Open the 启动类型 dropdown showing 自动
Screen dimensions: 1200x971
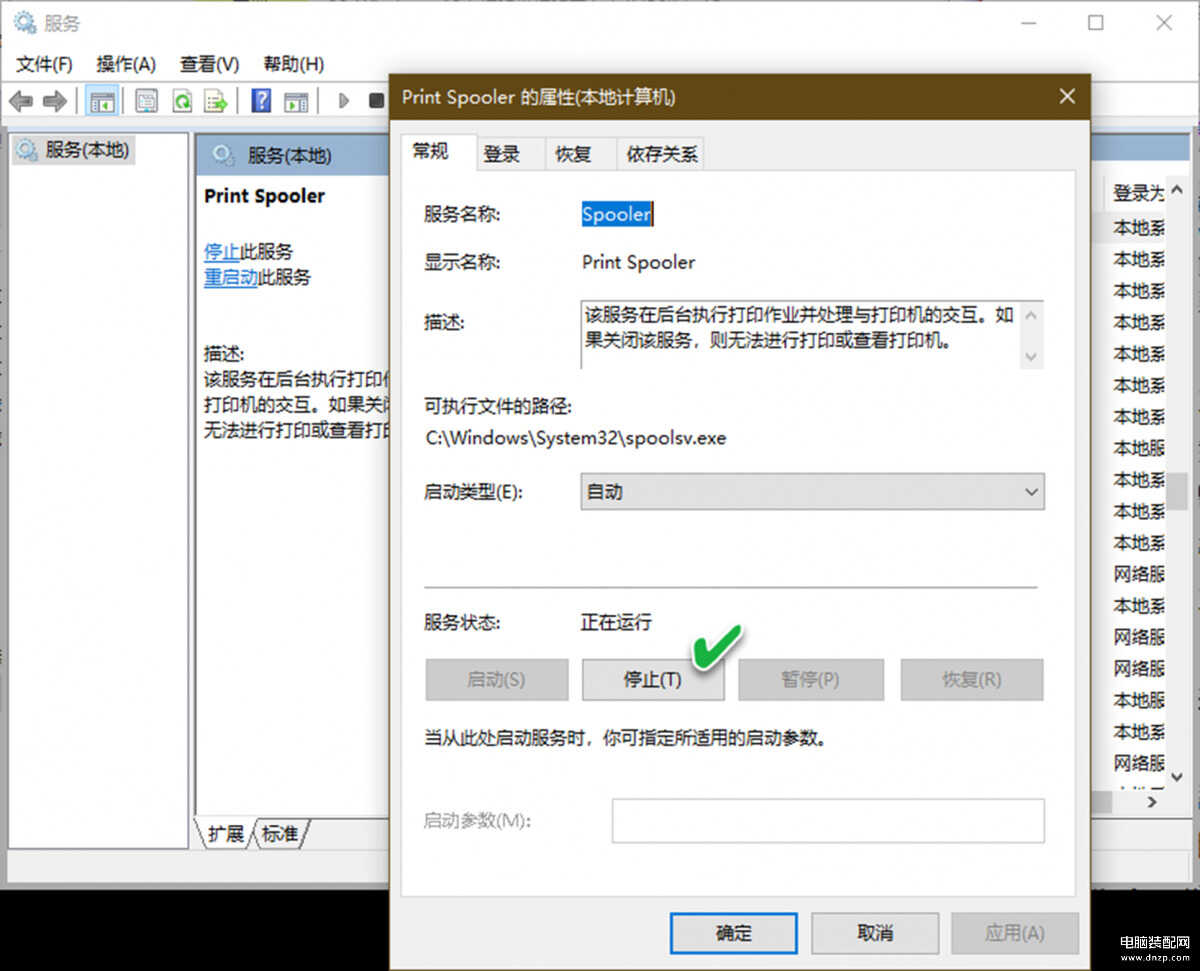[812, 492]
